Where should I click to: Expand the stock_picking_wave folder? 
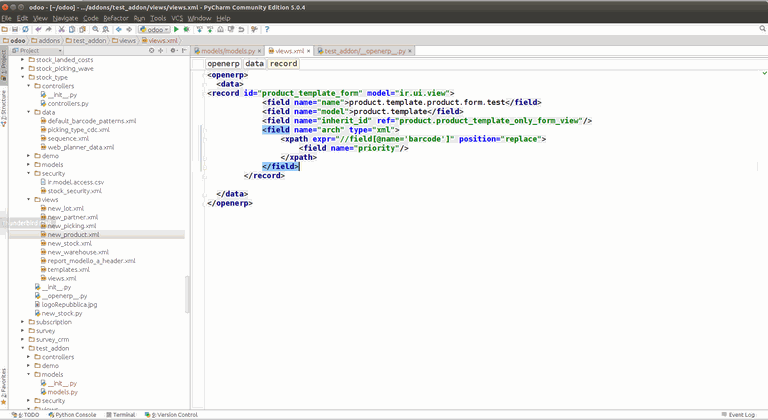pyautogui.click(x=23, y=68)
